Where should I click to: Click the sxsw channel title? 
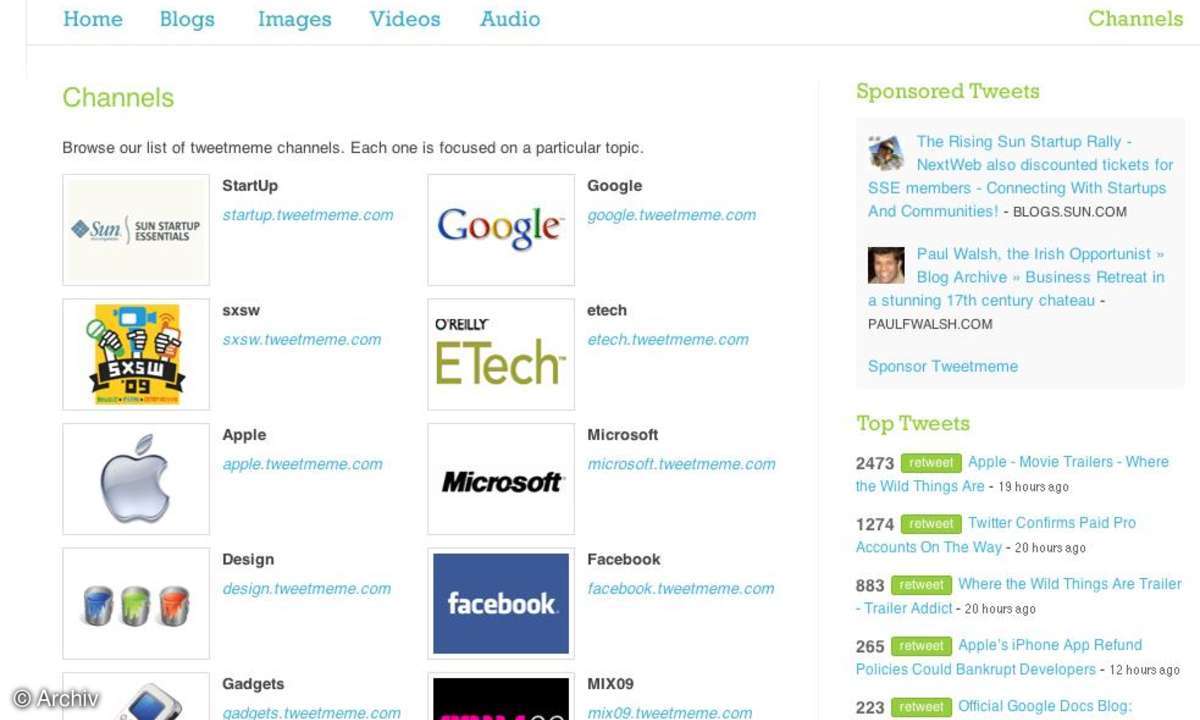pos(241,310)
